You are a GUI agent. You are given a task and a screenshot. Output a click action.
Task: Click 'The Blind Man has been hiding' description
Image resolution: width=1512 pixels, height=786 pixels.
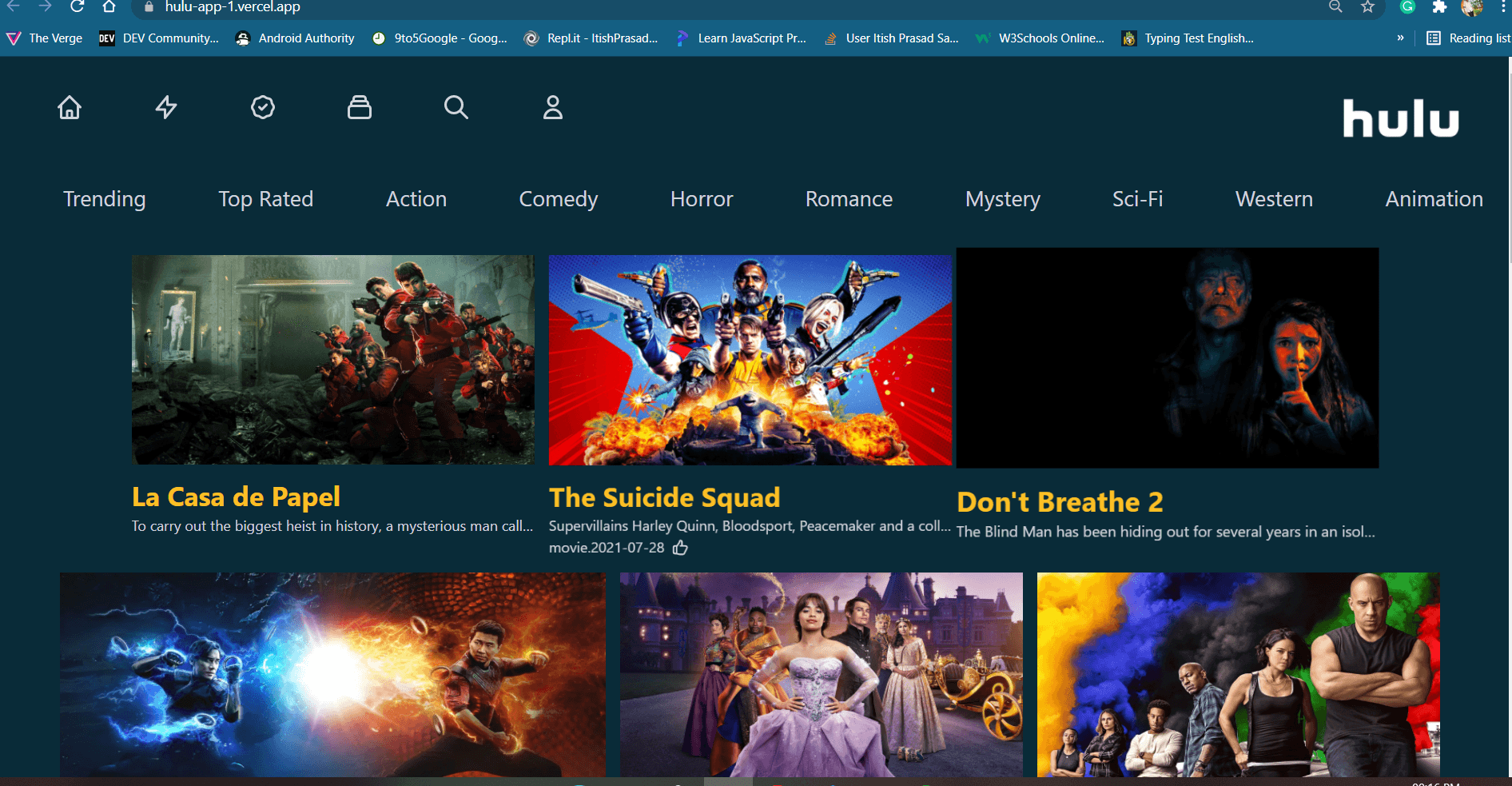click(1166, 532)
